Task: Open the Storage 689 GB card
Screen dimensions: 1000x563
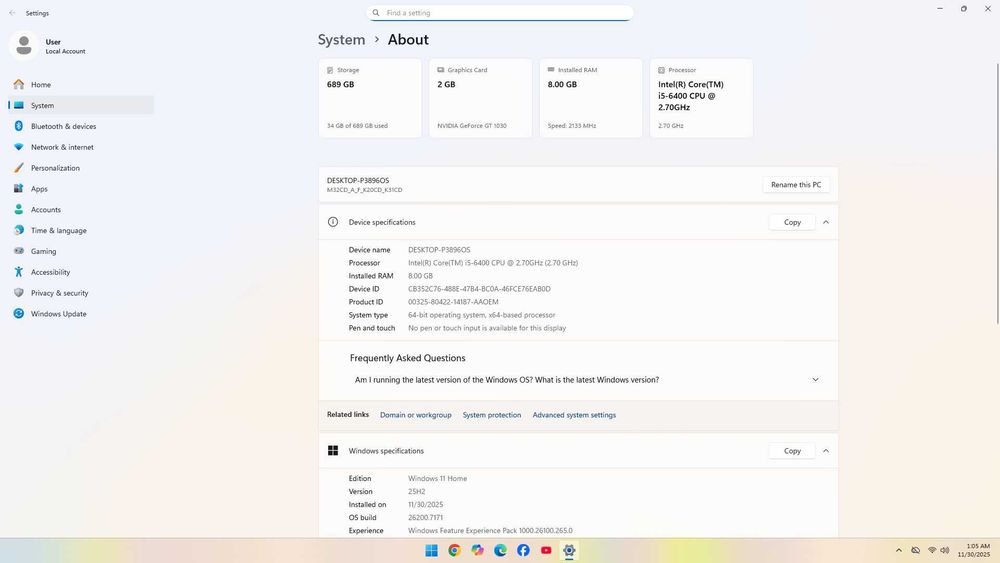Action: (x=370, y=98)
